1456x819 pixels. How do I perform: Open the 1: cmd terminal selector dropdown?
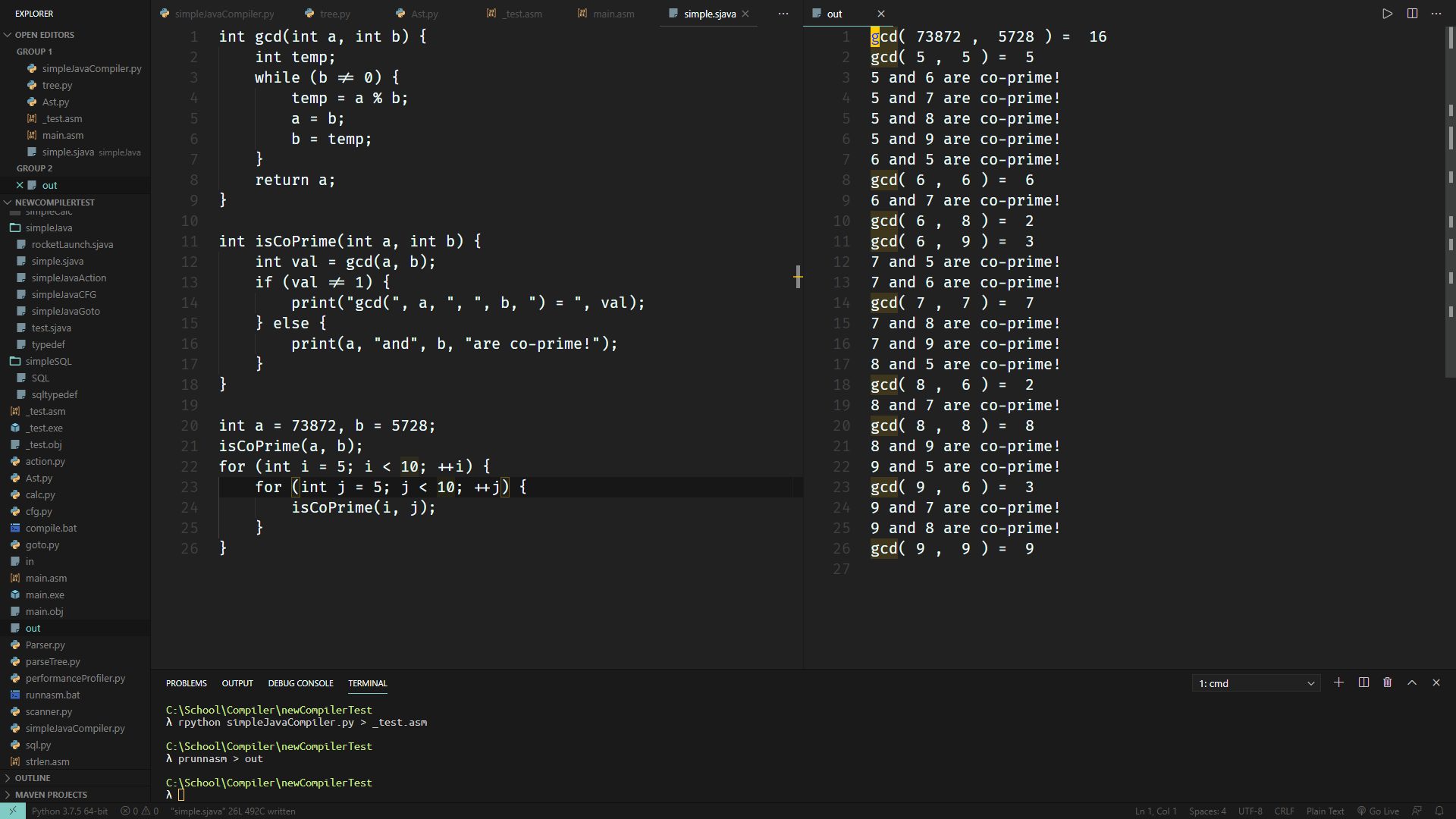[x=1256, y=683]
